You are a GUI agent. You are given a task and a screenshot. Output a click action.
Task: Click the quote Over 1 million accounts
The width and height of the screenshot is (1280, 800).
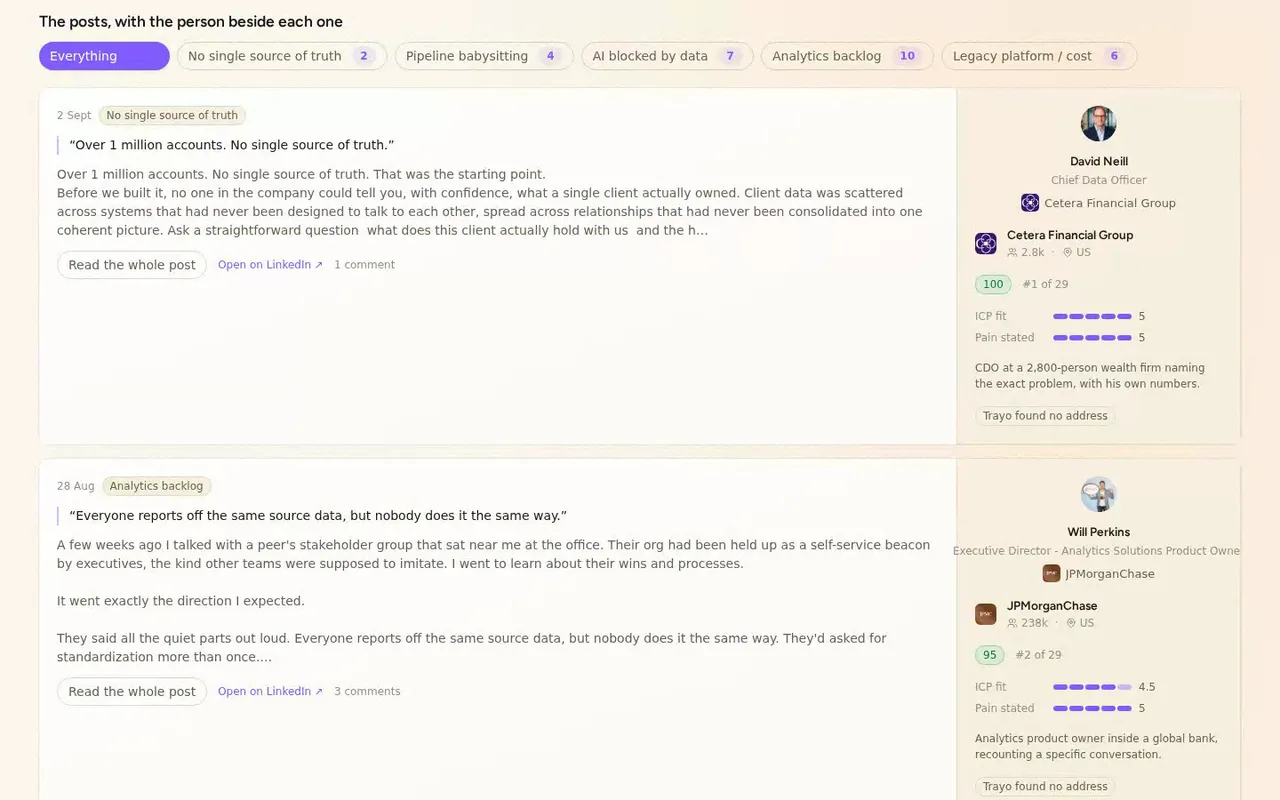point(232,145)
